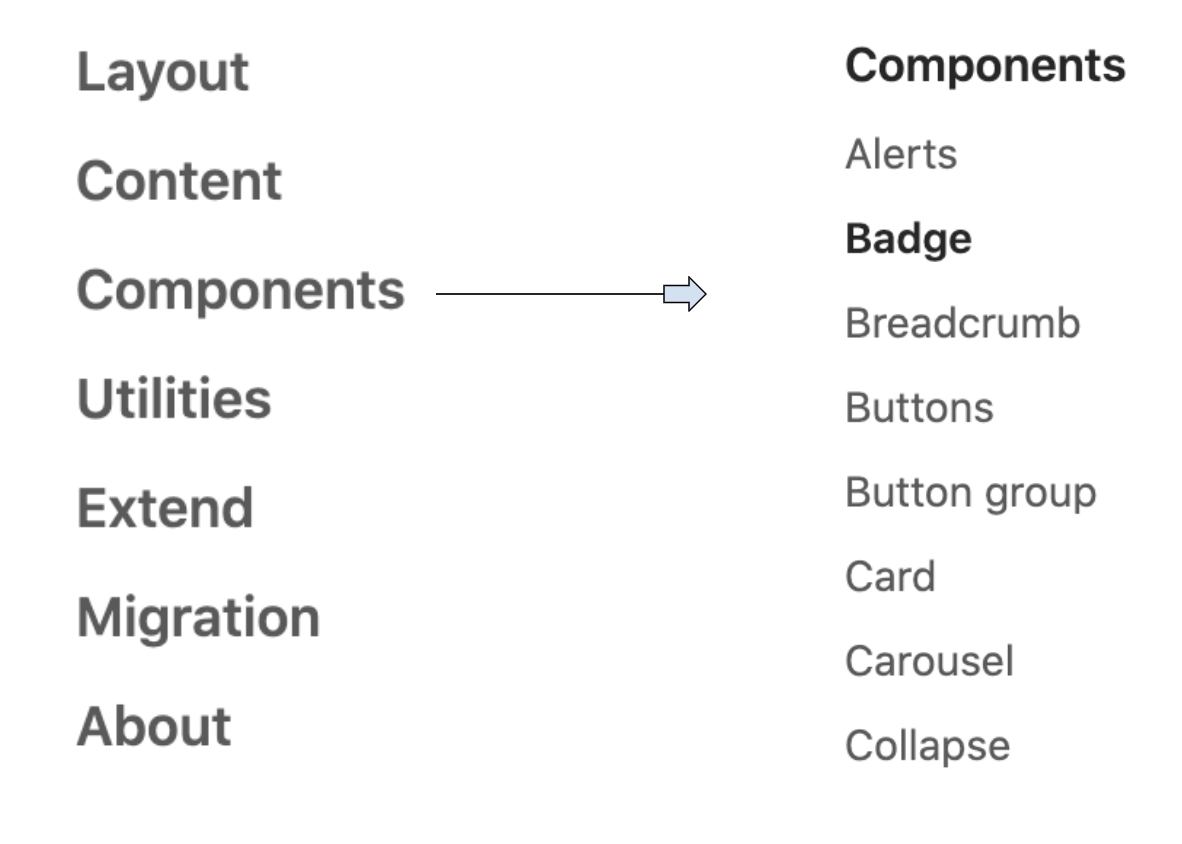Select the Utilities menu item
Viewport: 1182px width, 844px height.
coord(174,399)
